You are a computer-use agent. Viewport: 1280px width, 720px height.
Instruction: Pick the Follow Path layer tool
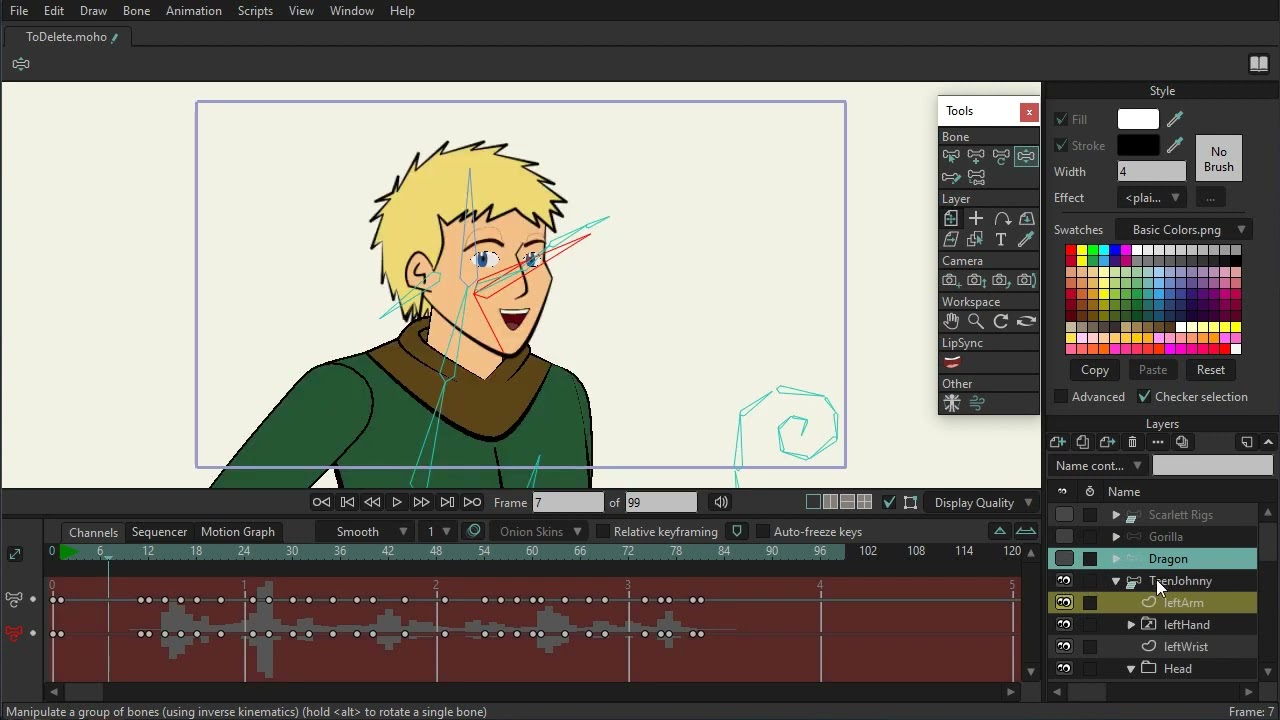(x=1001, y=218)
